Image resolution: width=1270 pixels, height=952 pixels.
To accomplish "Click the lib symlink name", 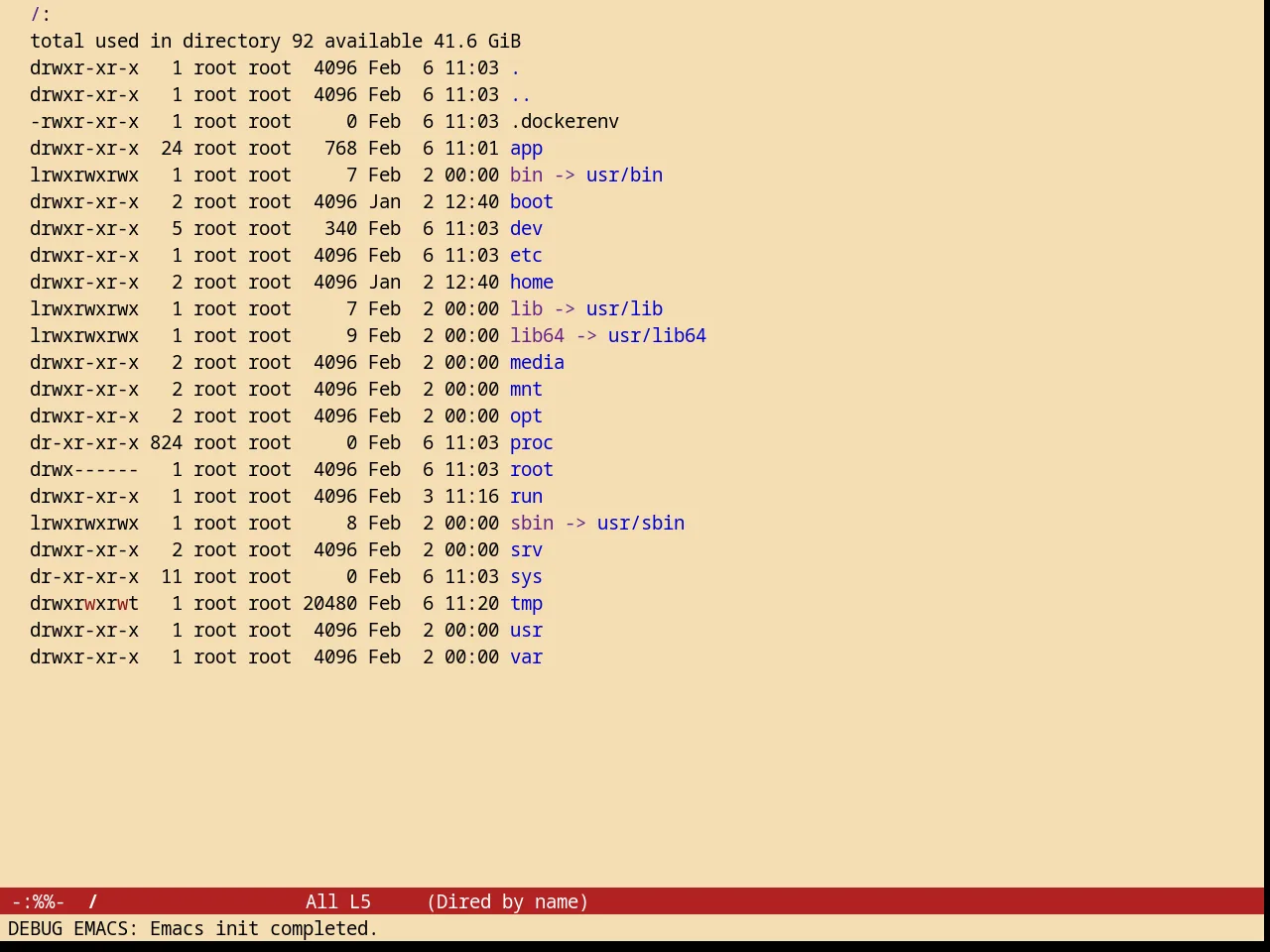I will pos(526,309).
